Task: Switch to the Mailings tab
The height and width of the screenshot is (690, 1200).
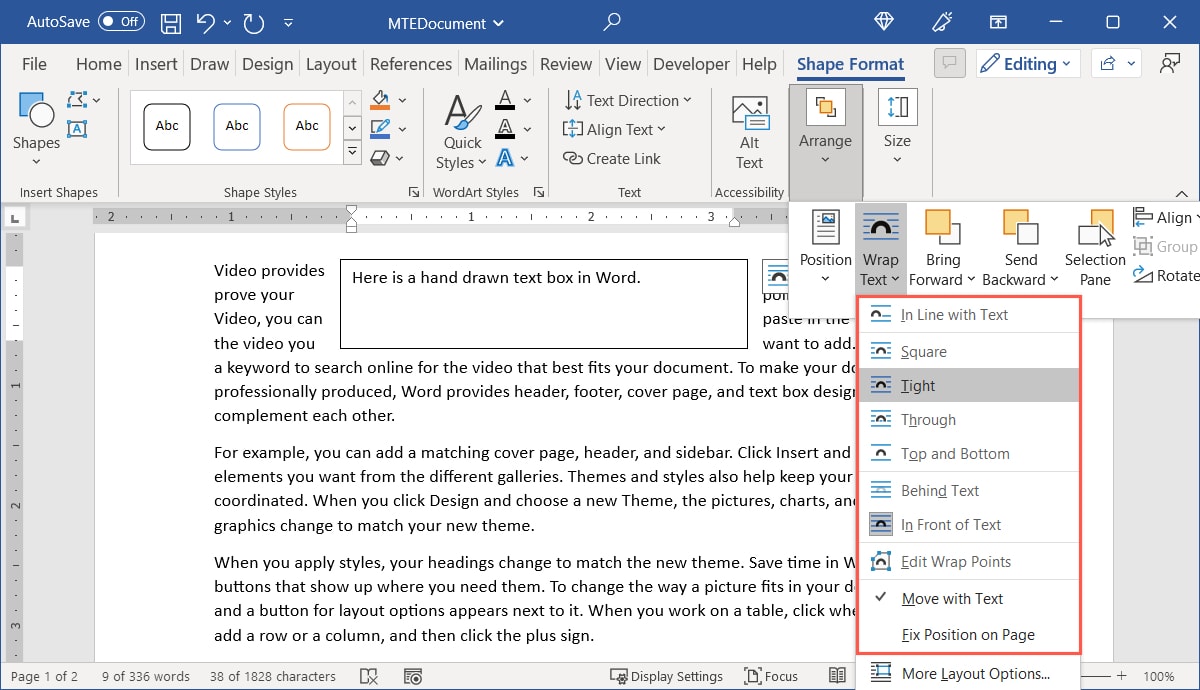Action: coord(495,63)
